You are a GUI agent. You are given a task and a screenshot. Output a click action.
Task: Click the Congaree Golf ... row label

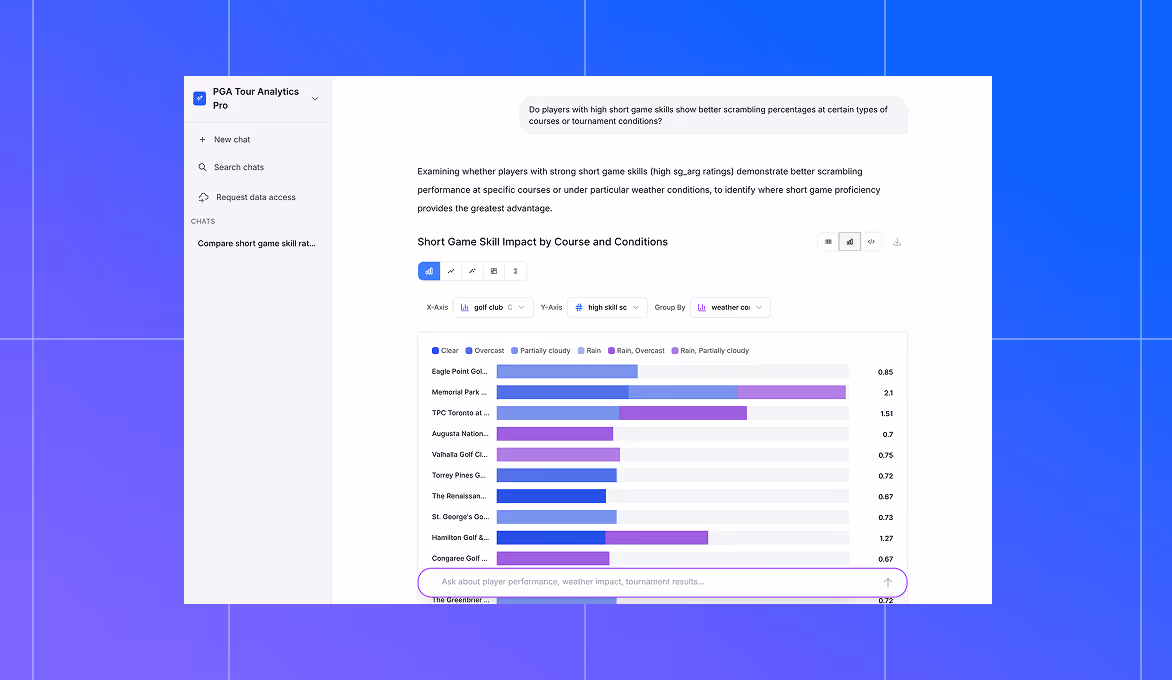(460, 558)
